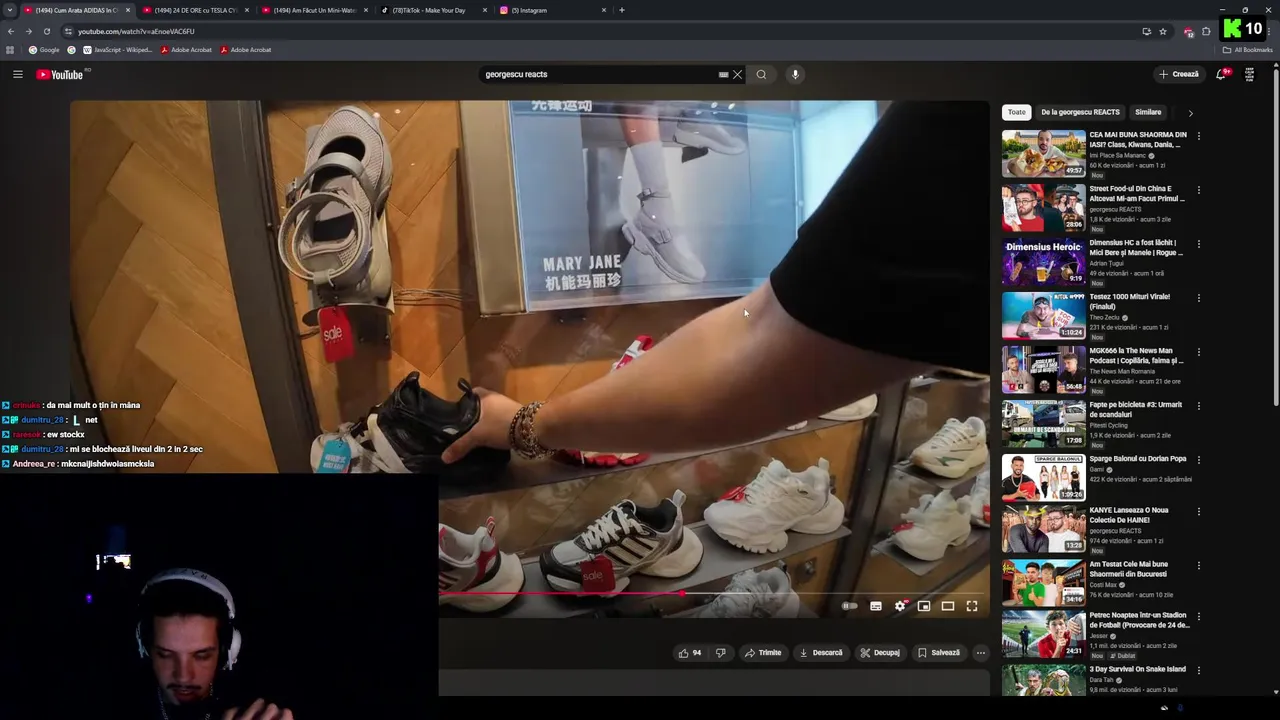Toggle the autoplay switch in player

[850, 606]
